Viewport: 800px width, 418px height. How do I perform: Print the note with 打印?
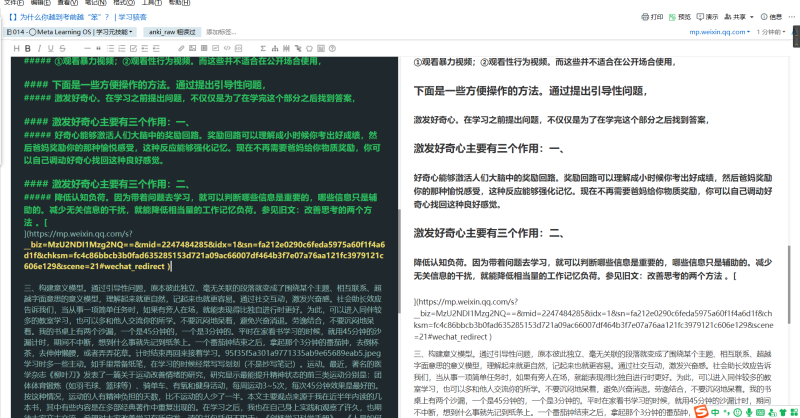[x=652, y=17]
